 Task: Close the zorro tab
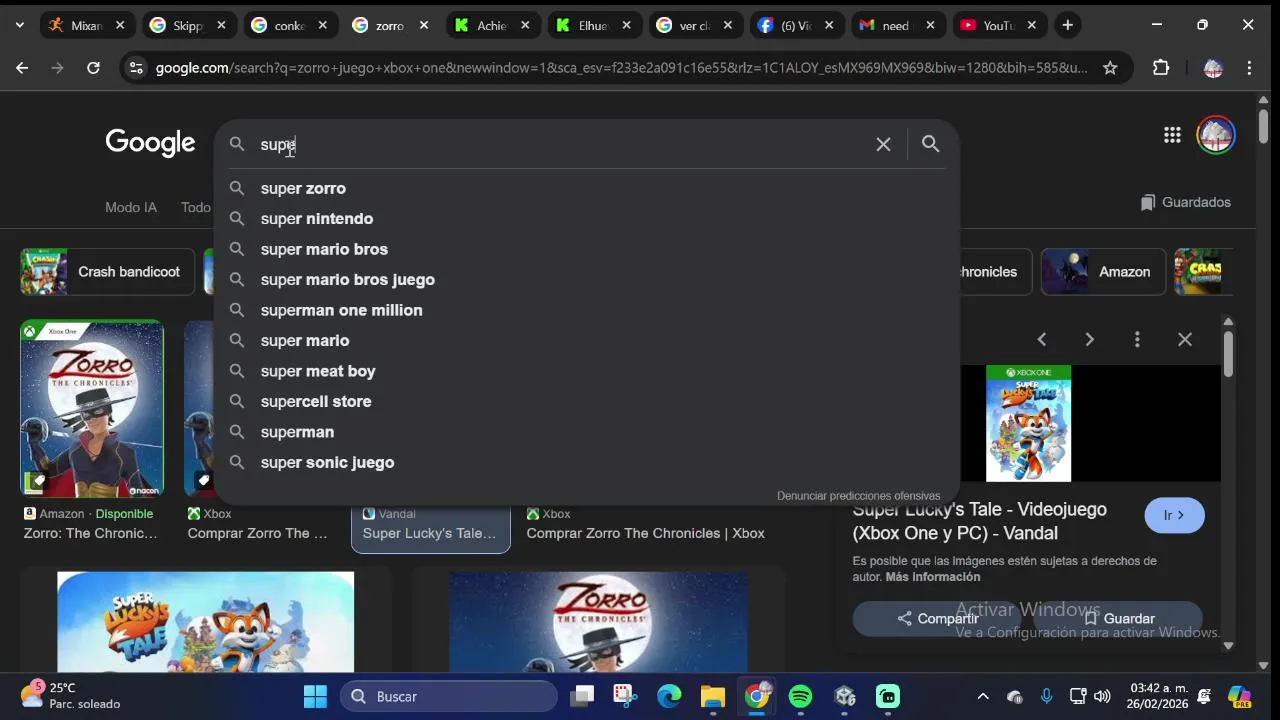click(x=424, y=25)
